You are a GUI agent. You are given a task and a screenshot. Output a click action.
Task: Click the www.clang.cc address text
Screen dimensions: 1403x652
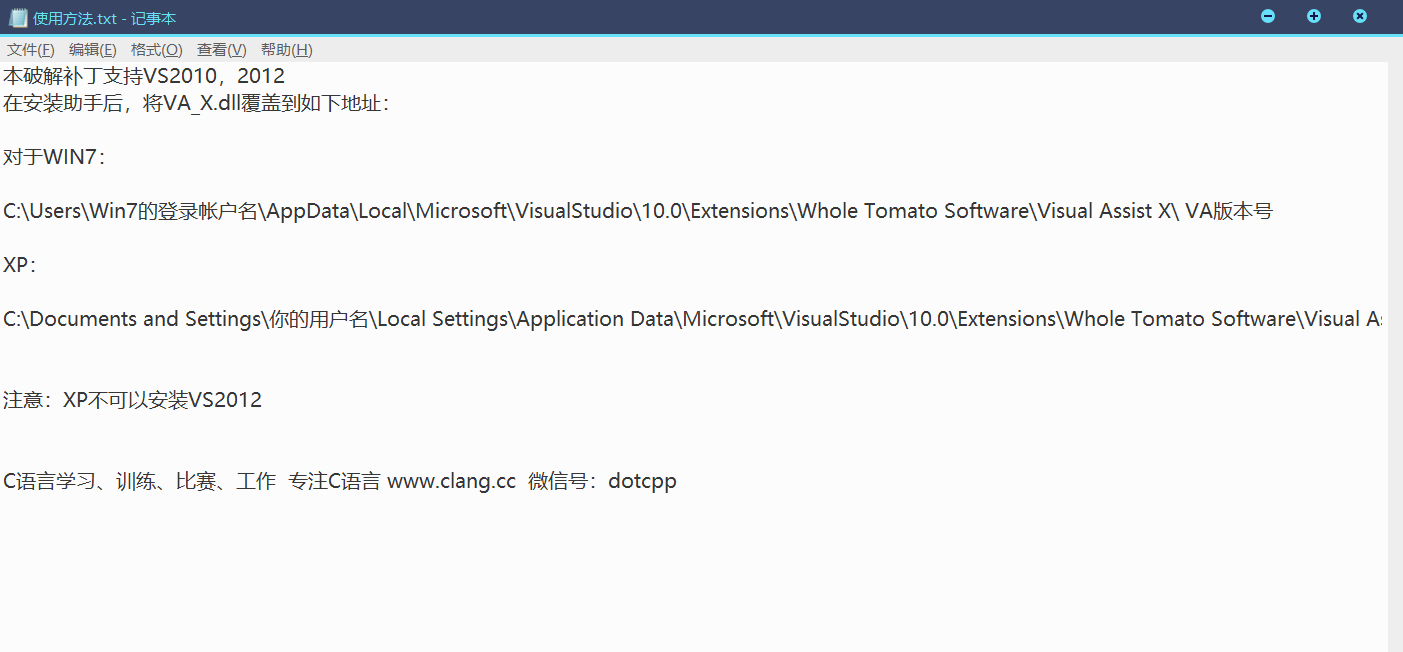tap(451, 481)
